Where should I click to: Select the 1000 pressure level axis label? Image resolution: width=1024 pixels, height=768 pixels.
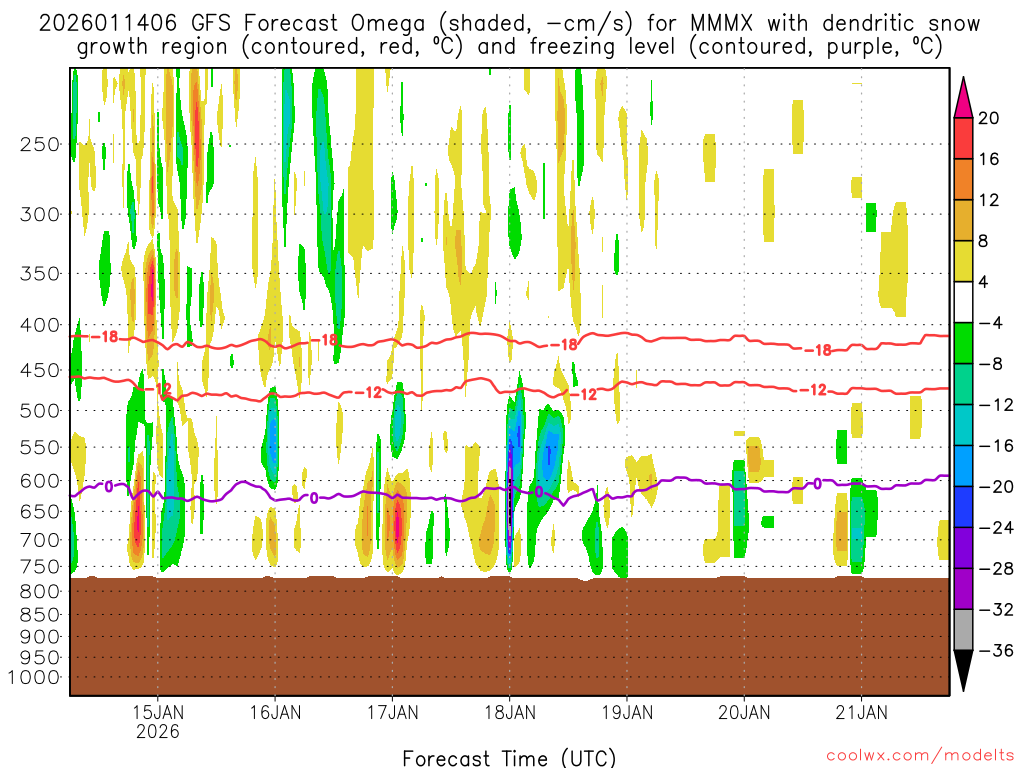36,677
